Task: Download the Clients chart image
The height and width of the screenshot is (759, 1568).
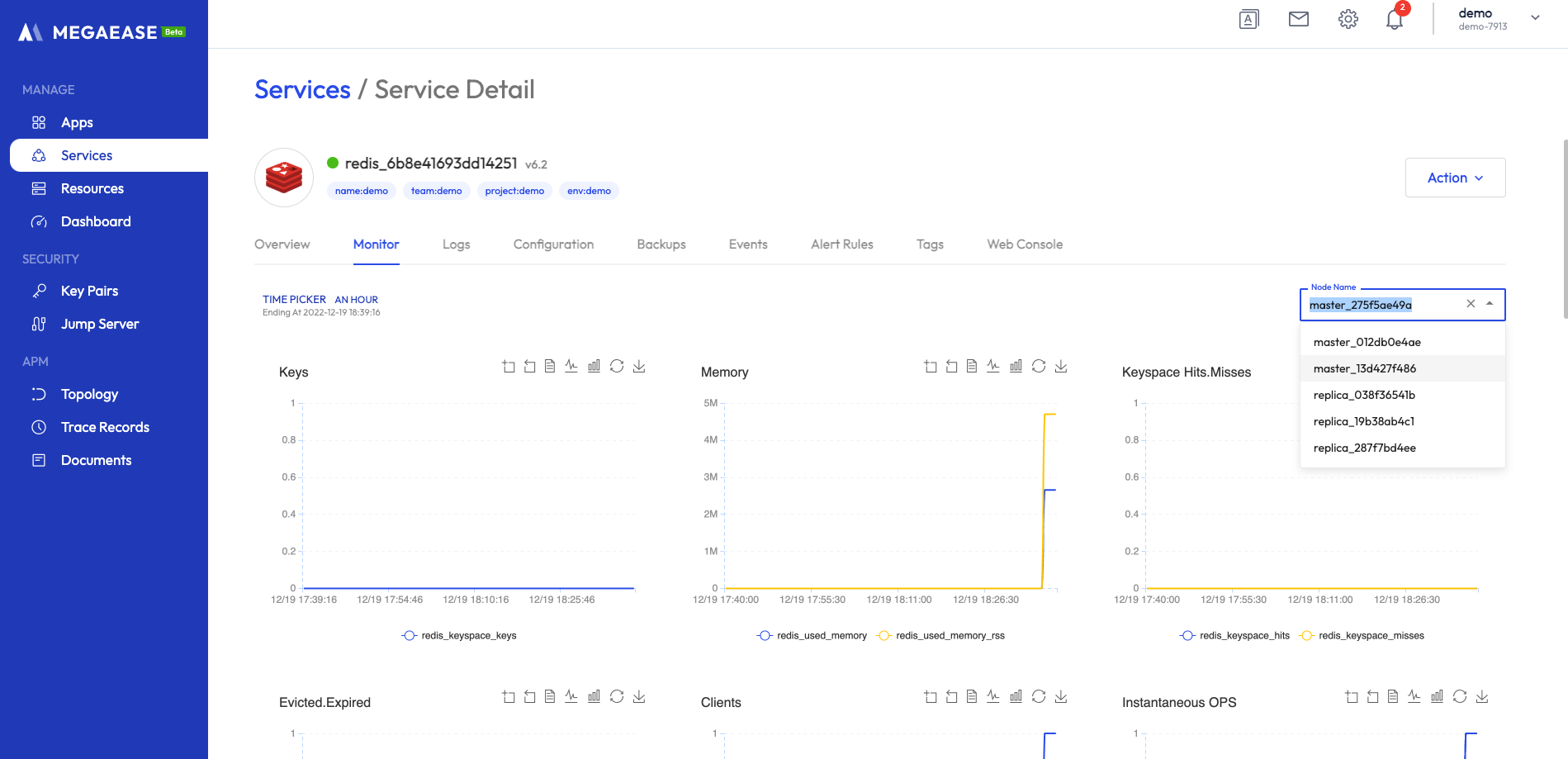Action: tap(1062, 696)
